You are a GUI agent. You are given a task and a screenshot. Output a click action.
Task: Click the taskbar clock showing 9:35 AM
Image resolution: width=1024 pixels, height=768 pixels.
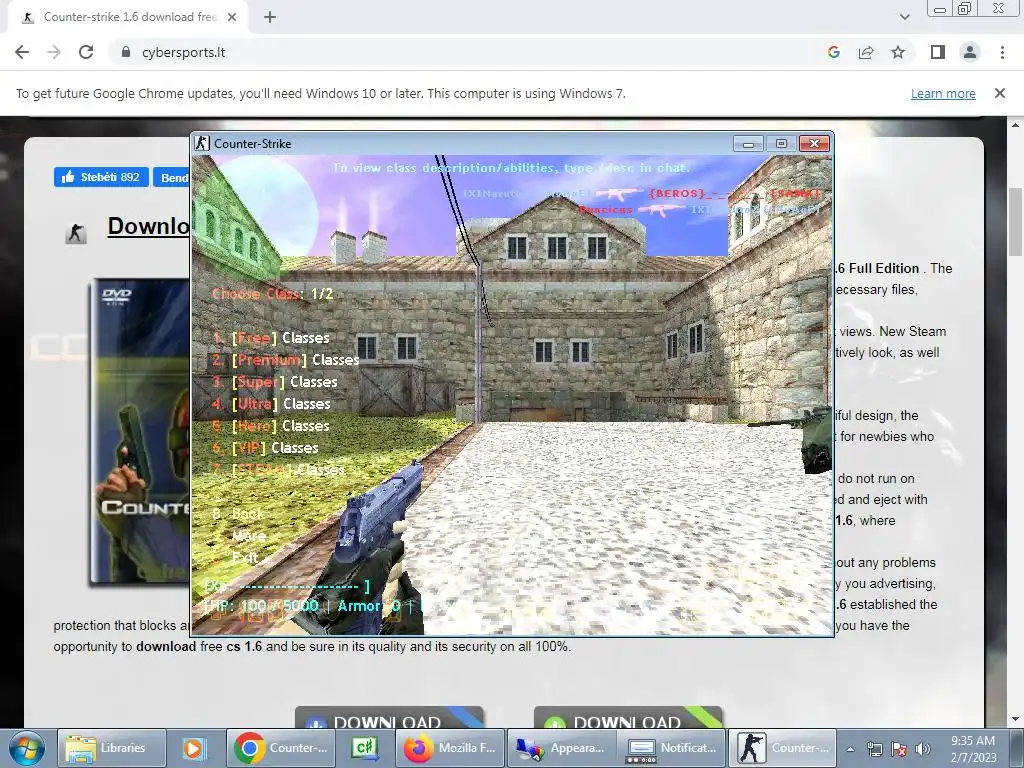973,749
